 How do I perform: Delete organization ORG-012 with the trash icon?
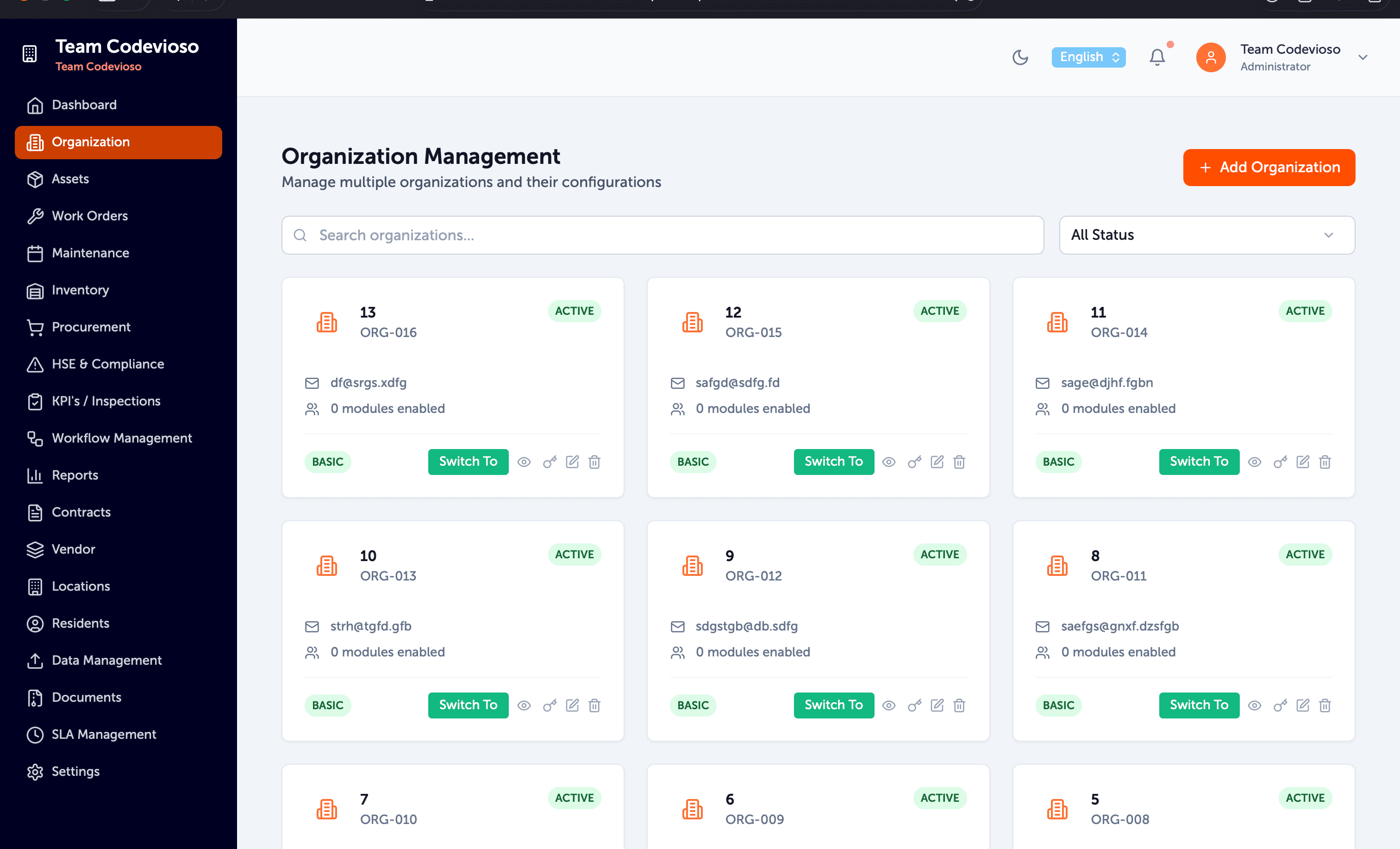pyautogui.click(x=959, y=705)
